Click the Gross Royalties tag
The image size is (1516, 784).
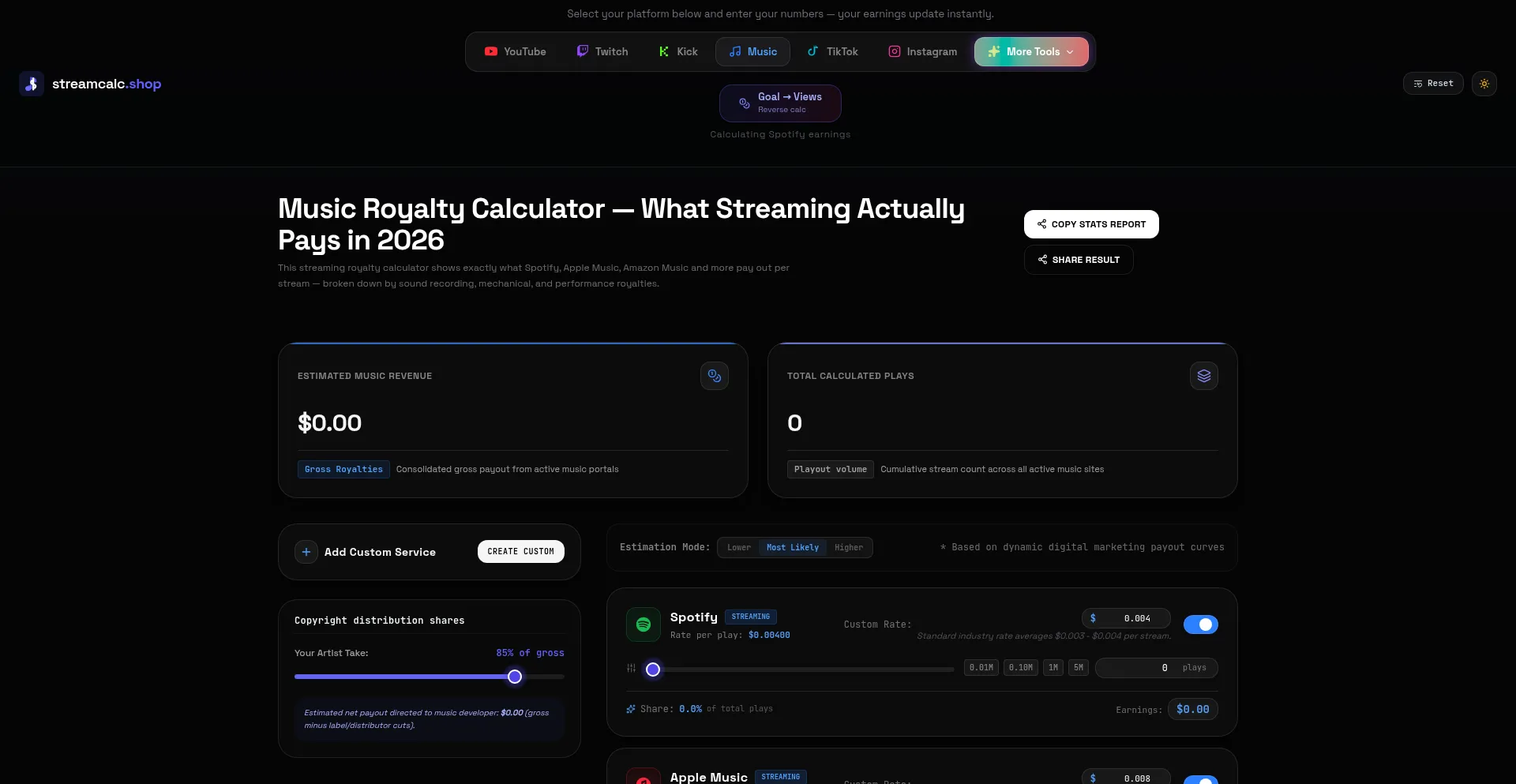(343, 470)
